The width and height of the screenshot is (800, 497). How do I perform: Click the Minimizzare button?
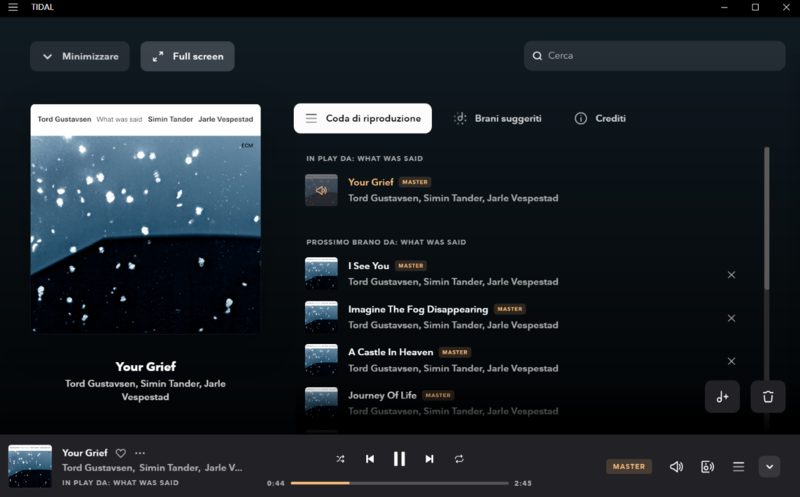[x=80, y=56]
